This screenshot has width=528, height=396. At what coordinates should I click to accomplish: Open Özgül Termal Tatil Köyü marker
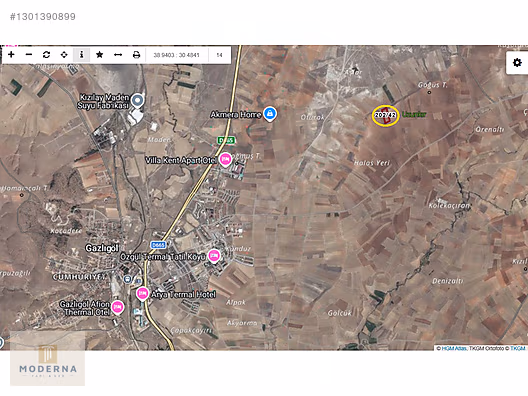click(214, 256)
